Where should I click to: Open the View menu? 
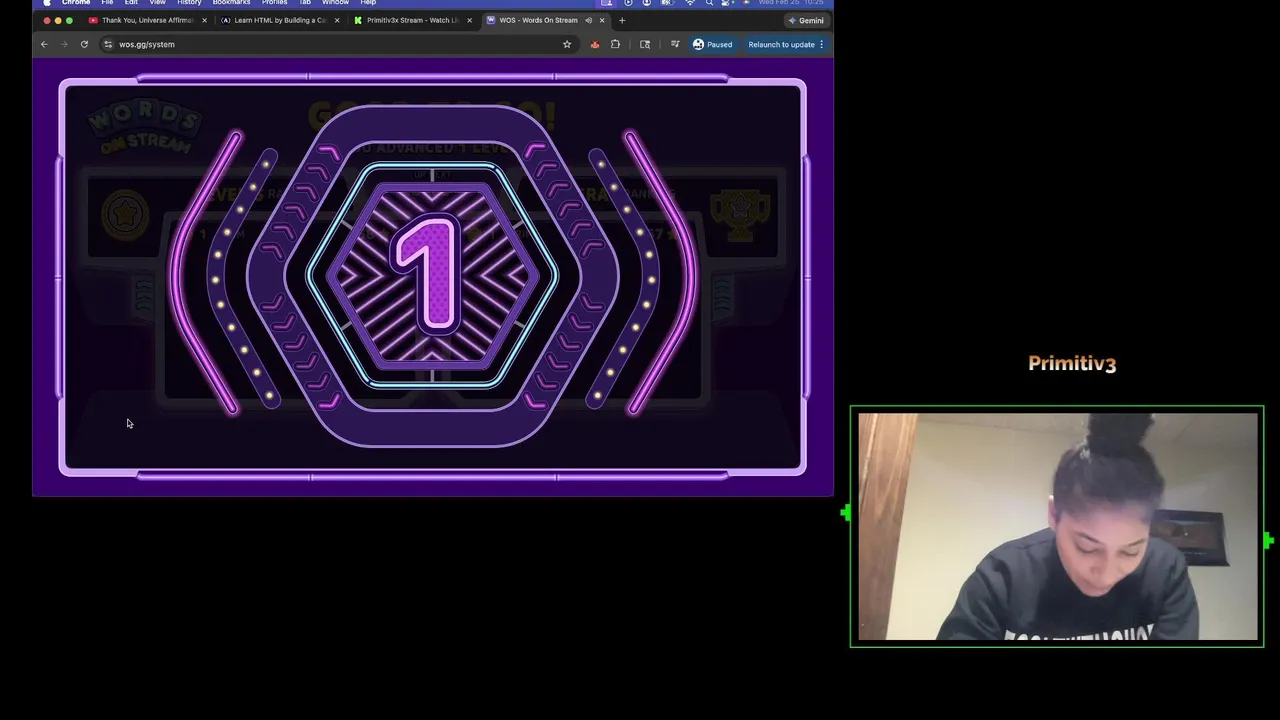click(x=157, y=3)
